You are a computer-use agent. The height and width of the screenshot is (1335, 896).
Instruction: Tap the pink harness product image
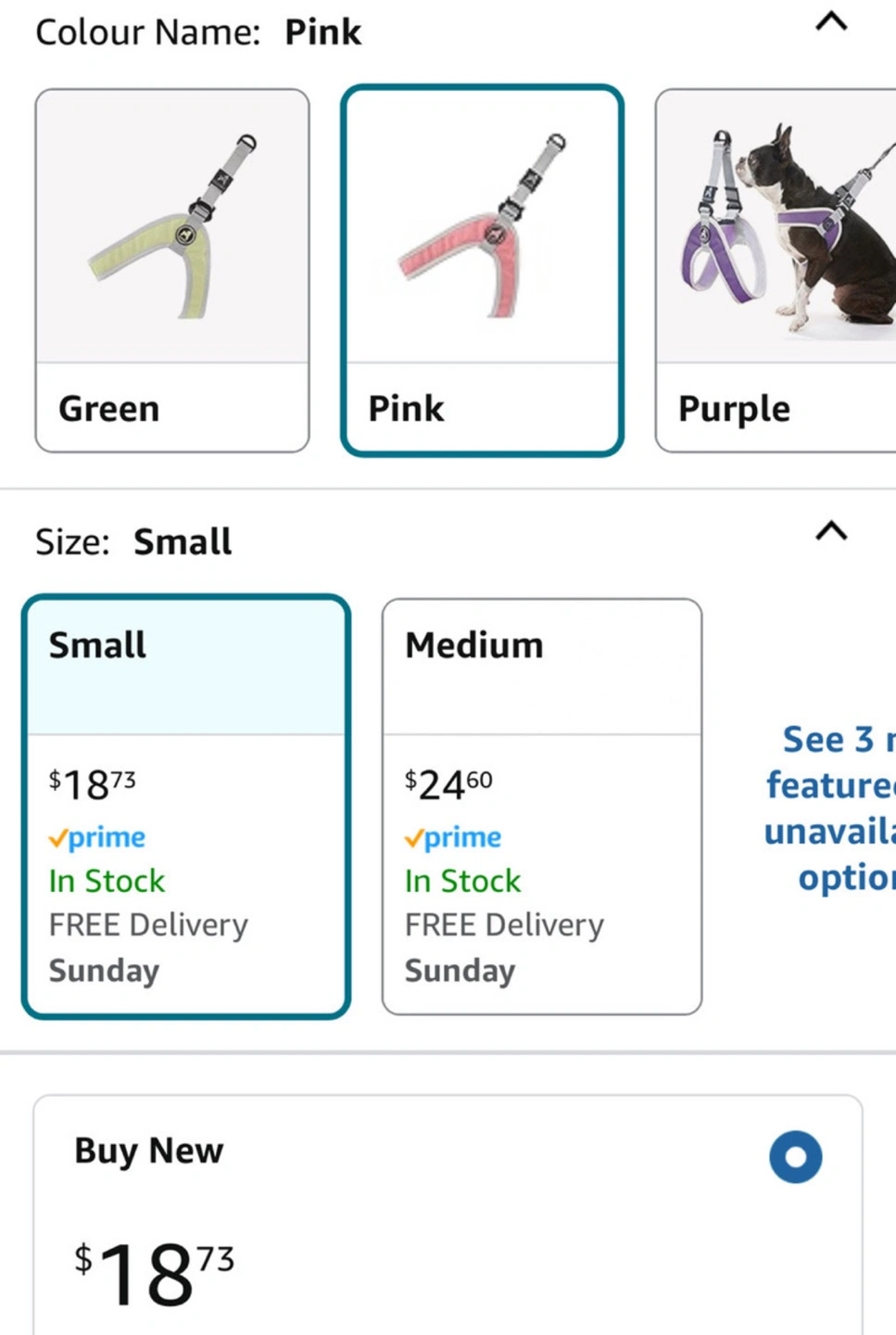pyautogui.click(x=482, y=227)
